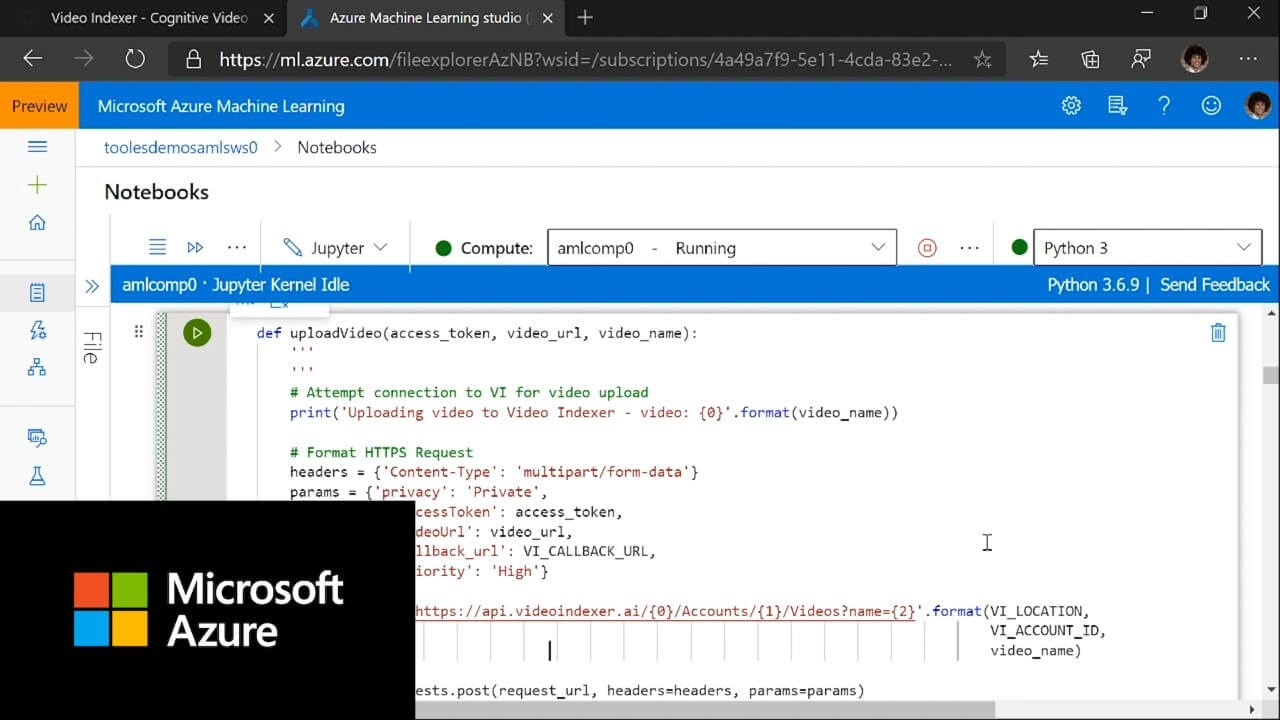Viewport: 1280px width, 720px height.
Task: Click the green plus create-new icon
Action: (38, 185)
